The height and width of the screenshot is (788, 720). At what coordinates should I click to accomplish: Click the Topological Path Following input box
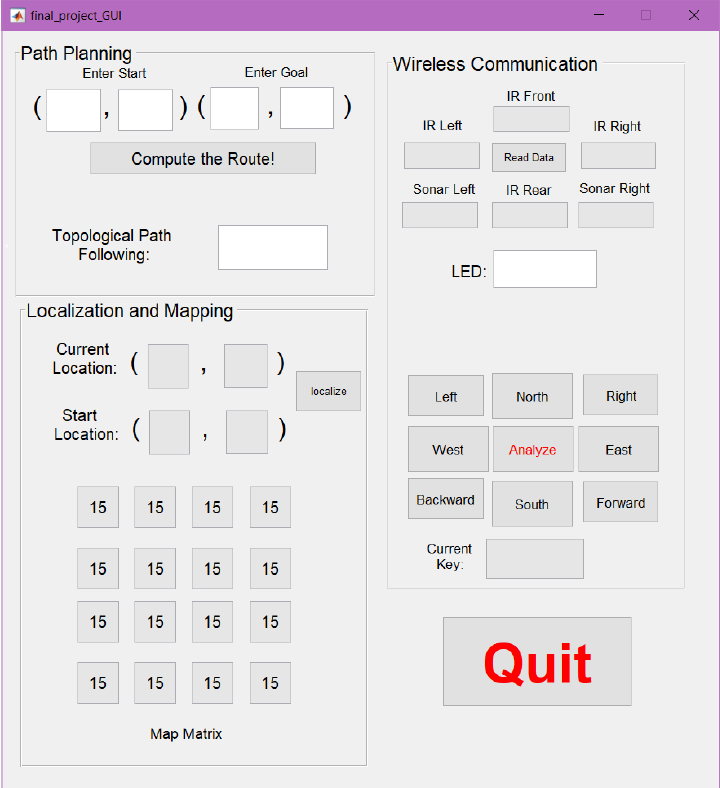[x=272, y=247]
